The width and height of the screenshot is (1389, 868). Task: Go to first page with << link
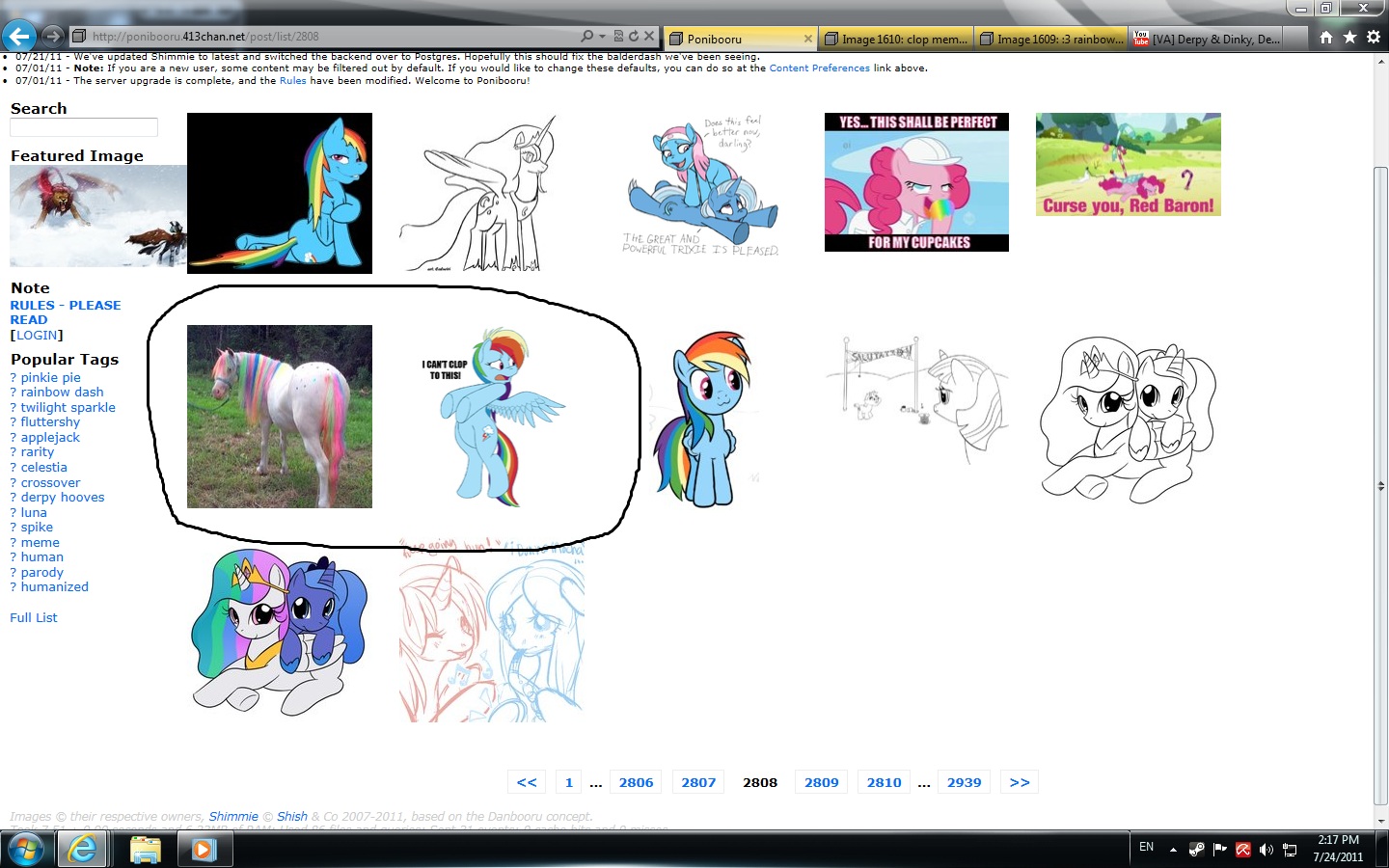[527, 782]
